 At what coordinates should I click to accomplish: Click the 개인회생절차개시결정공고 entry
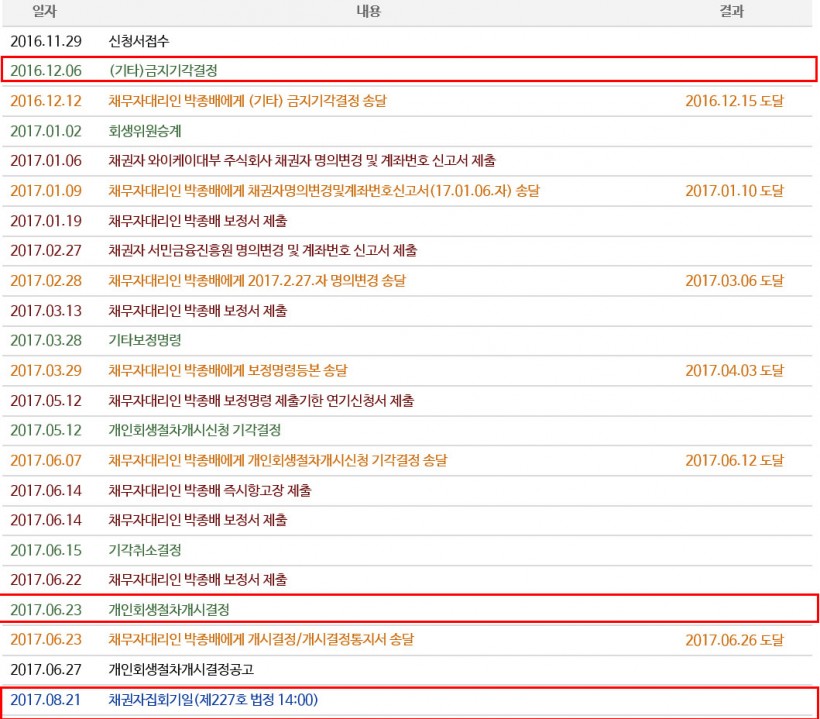pos(181,670)
